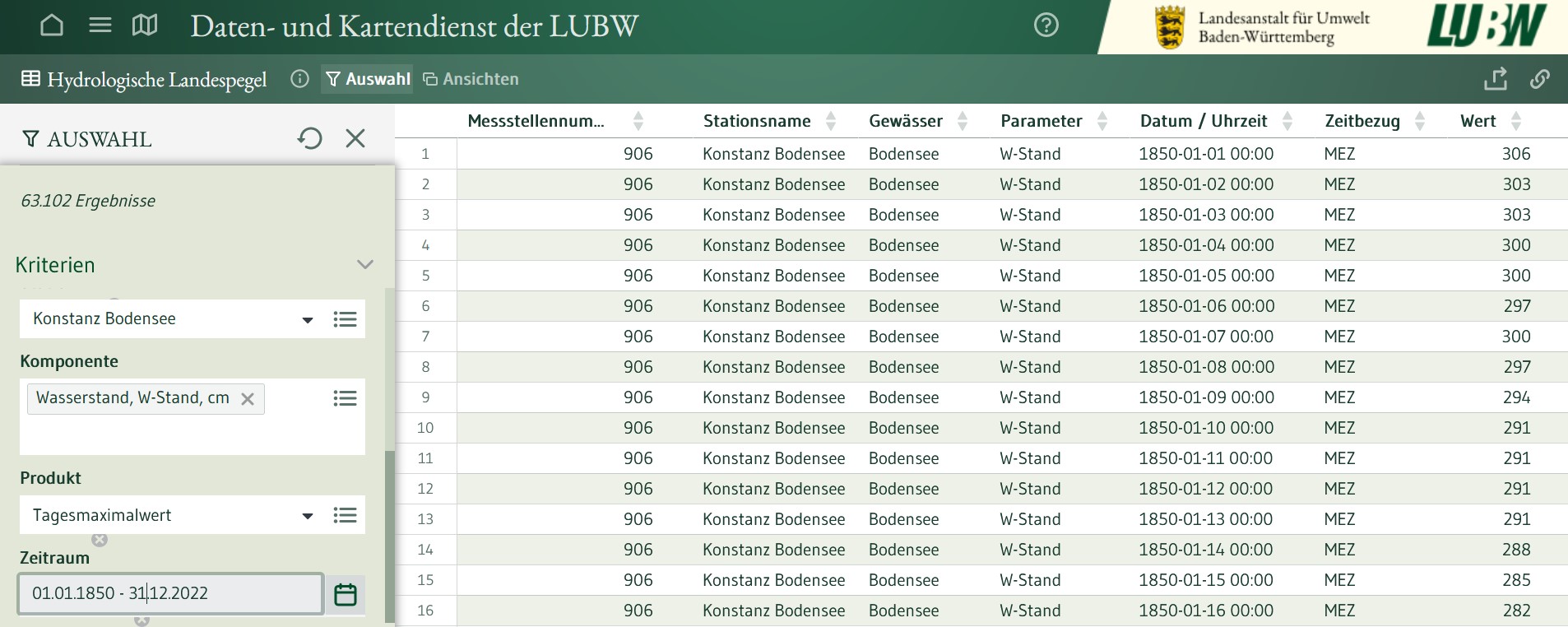This screenshot has width=1568, height=627.
Task: Select date cell 1850-01-01 00:00
Action: [1206, 154]
